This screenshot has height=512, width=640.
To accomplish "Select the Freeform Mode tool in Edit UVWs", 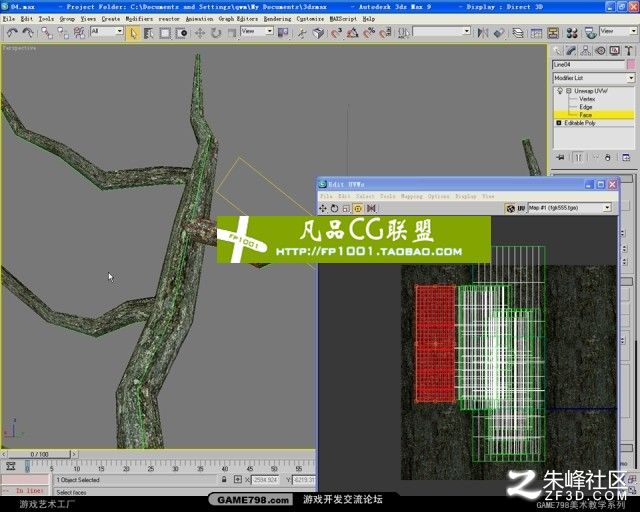I will click(x=358, y=208).
